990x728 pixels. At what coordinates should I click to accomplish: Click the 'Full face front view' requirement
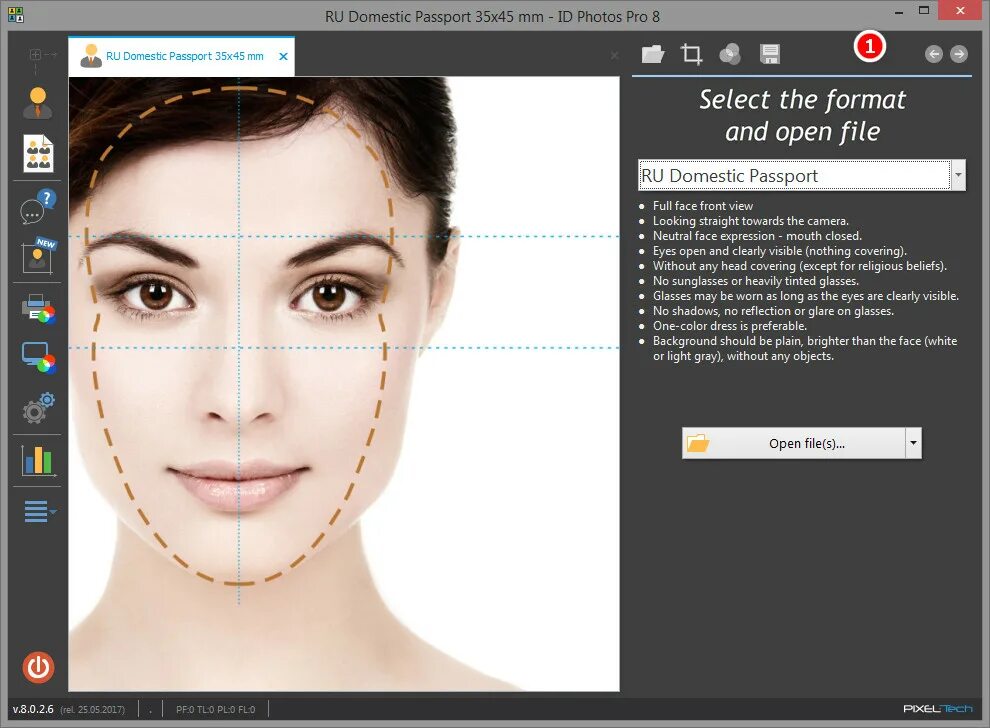(x=703, y=206)
